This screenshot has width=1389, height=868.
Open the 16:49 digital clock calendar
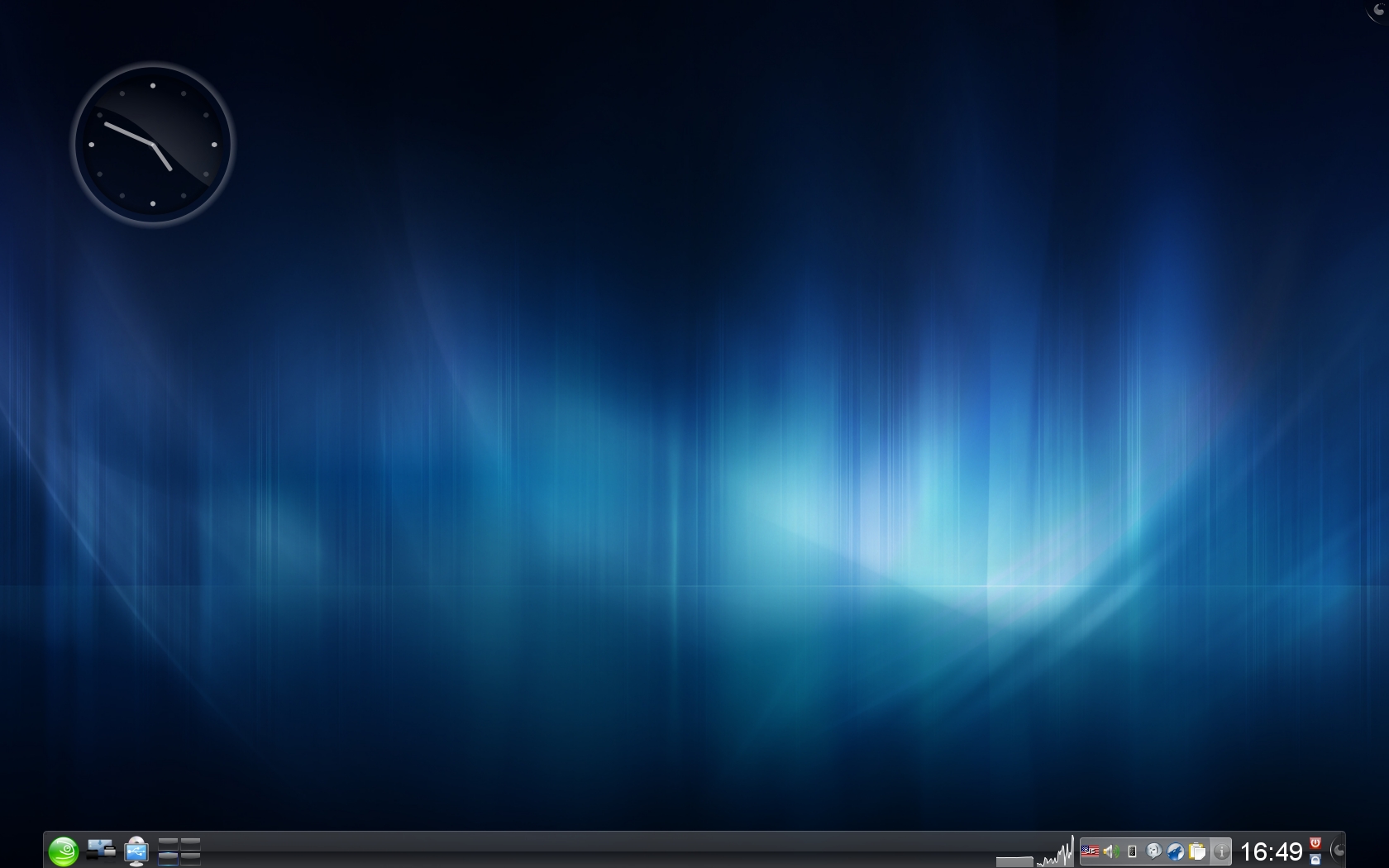pyautogui.click(x=1271, y=851)
